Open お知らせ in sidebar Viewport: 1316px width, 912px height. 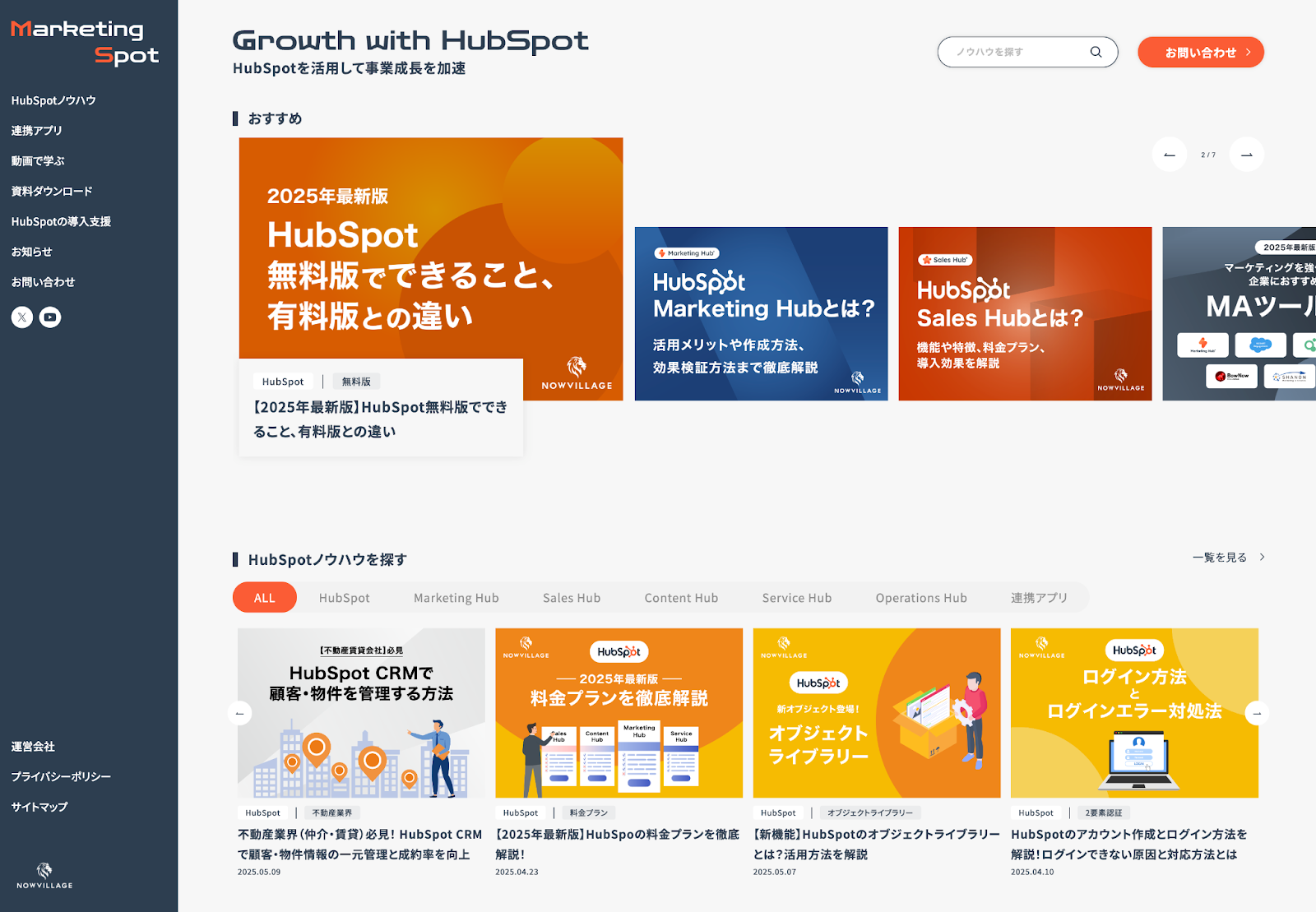pyautogui.click(x=31, y=252)
